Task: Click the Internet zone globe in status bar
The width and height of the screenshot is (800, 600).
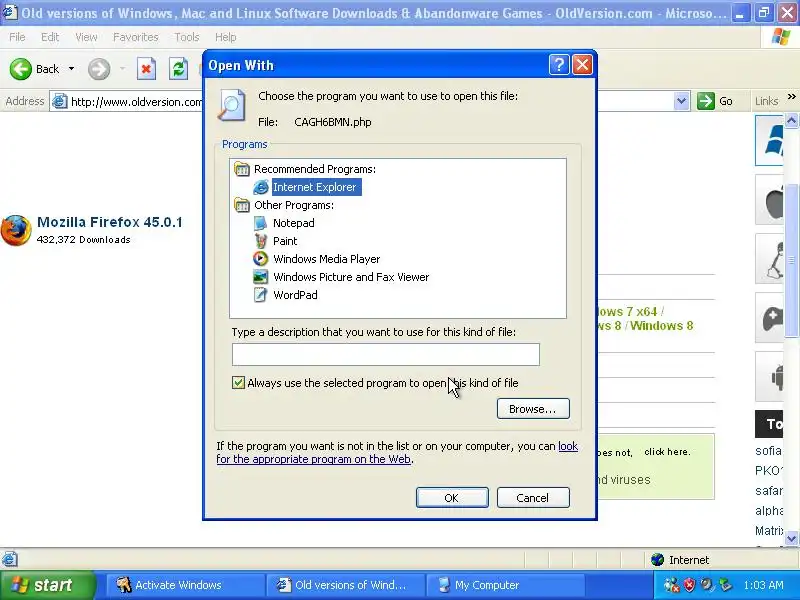Action: (x=657, y=560)
